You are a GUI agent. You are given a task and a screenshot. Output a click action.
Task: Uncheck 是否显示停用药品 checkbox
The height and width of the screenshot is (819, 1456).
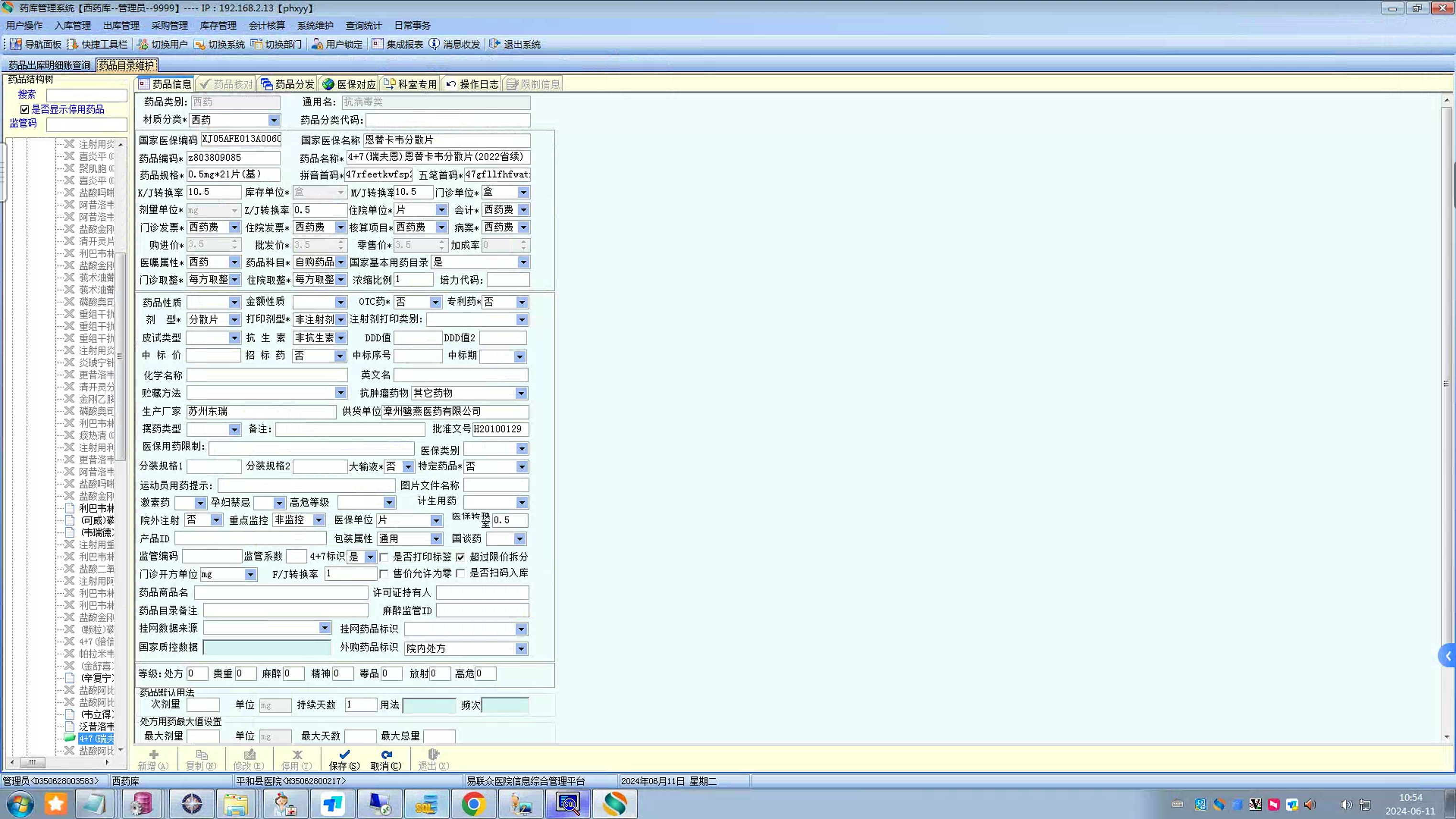[x=24, y=110]
